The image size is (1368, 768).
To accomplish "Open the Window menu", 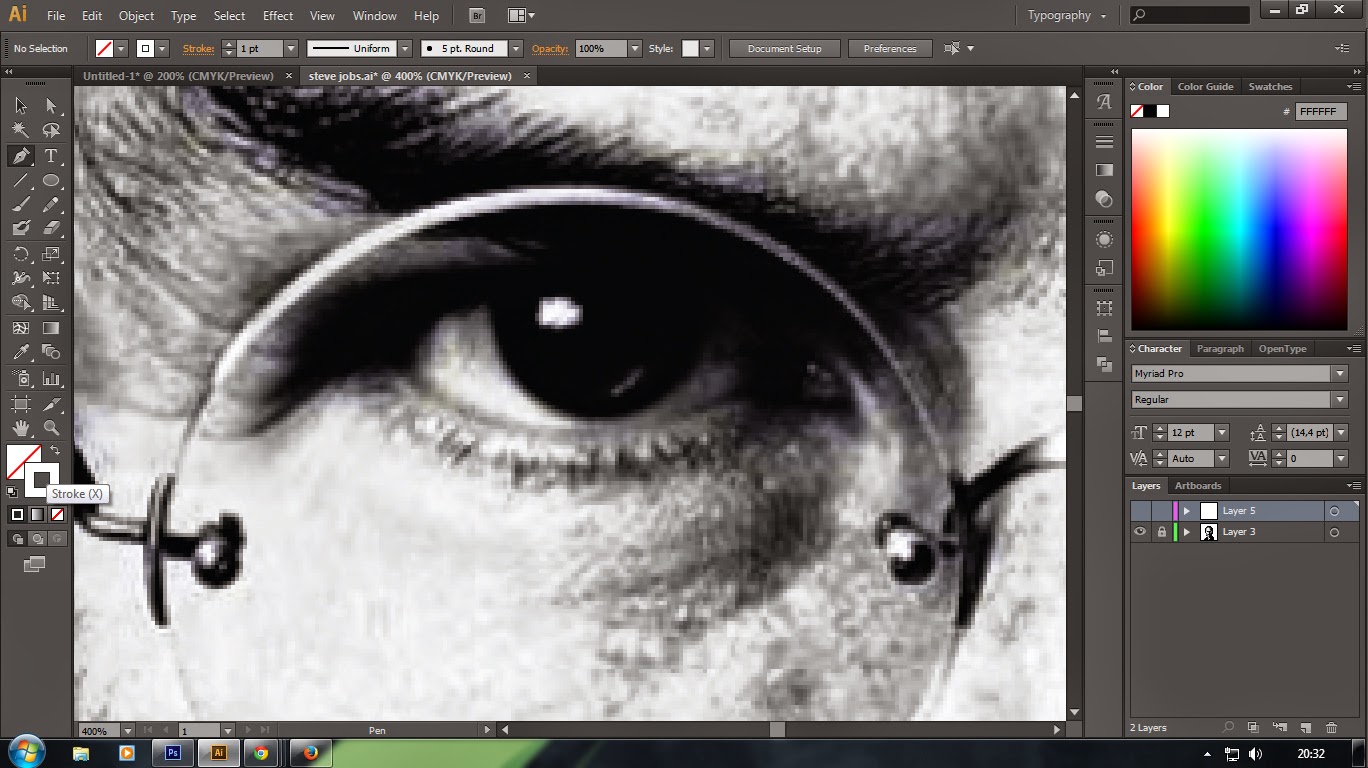I will [375, 15].
